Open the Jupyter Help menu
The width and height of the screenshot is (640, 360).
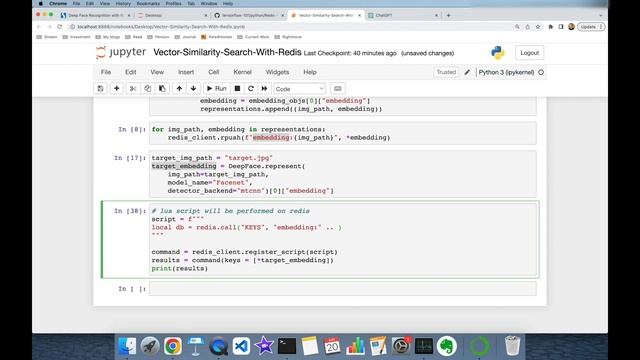310,72
